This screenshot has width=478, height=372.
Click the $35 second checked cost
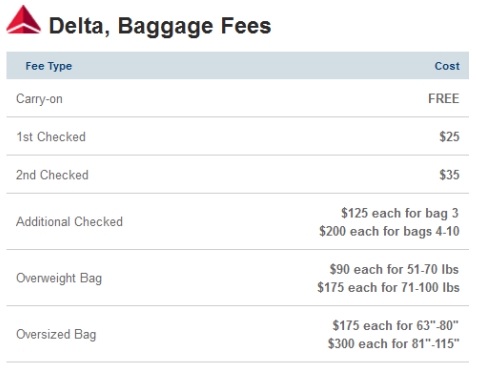pyautogui.click(x=449, y=175)
